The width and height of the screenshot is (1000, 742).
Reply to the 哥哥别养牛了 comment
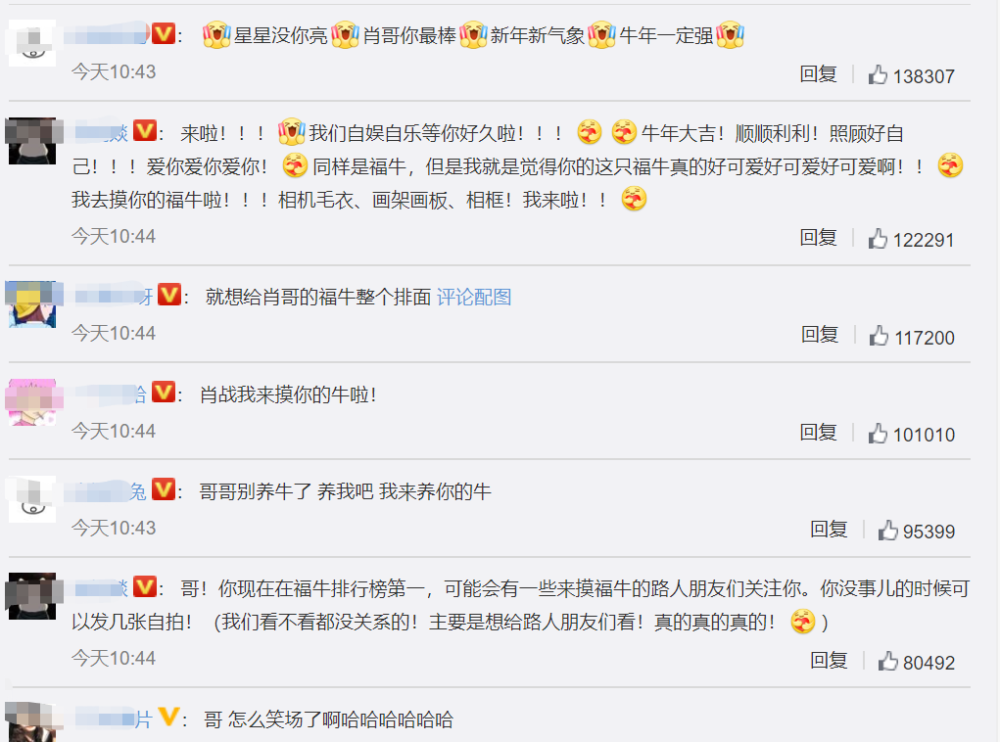coord(828,530)
